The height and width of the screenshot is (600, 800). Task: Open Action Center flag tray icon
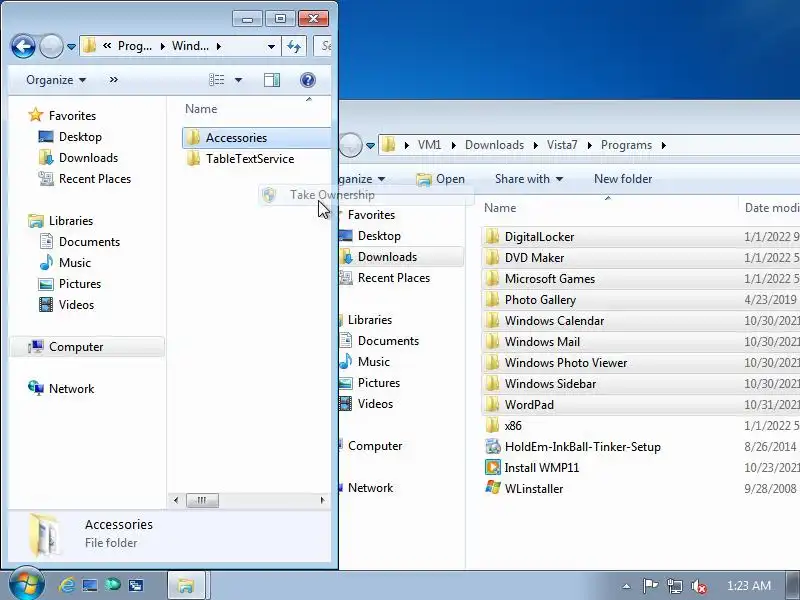click(x=650, y=586)
